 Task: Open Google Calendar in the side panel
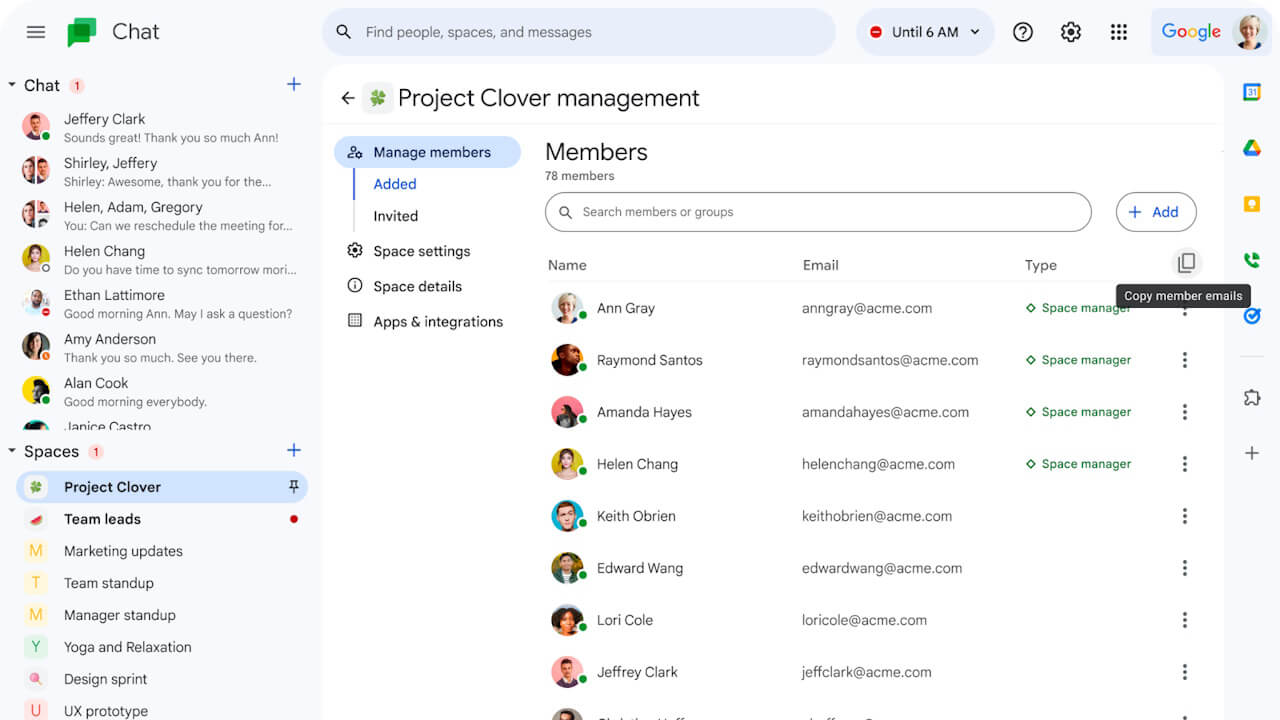click(x=1251, y=90)
